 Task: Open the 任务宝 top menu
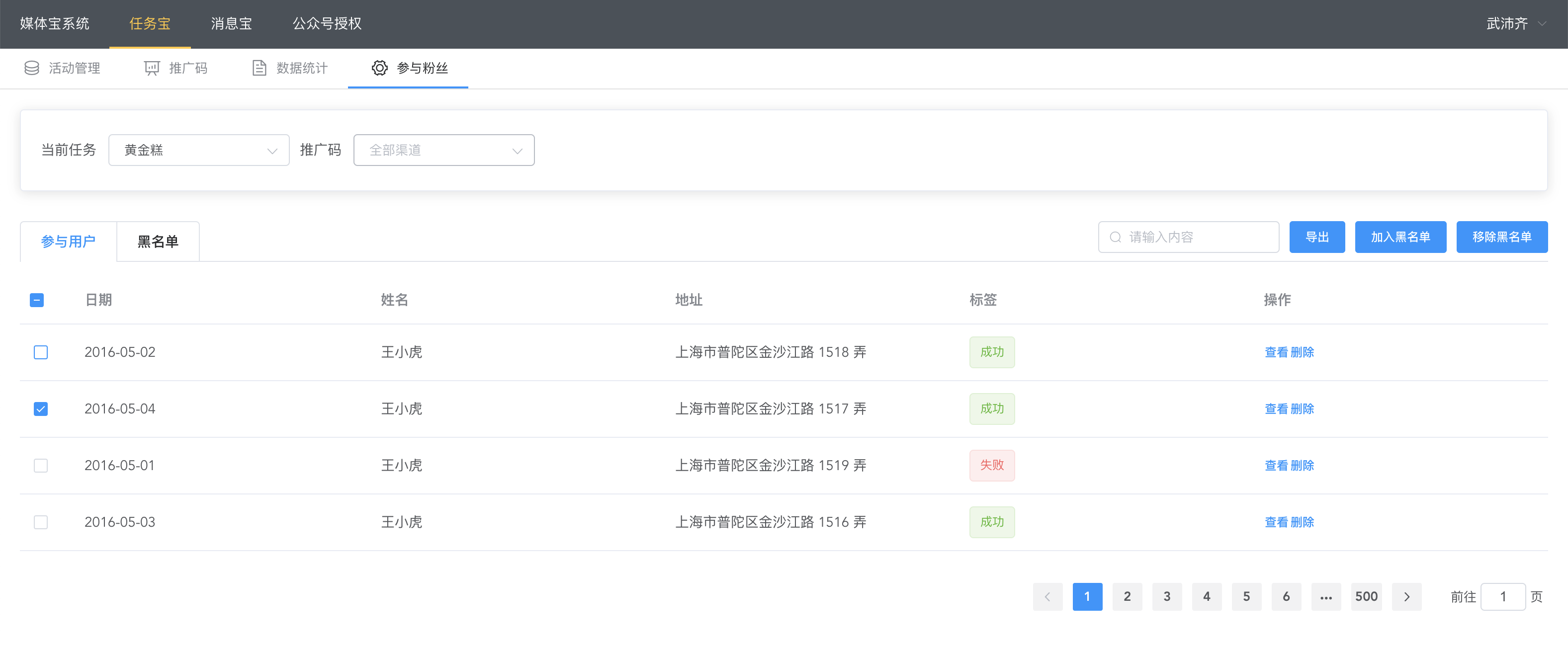[x=150, y=24]
